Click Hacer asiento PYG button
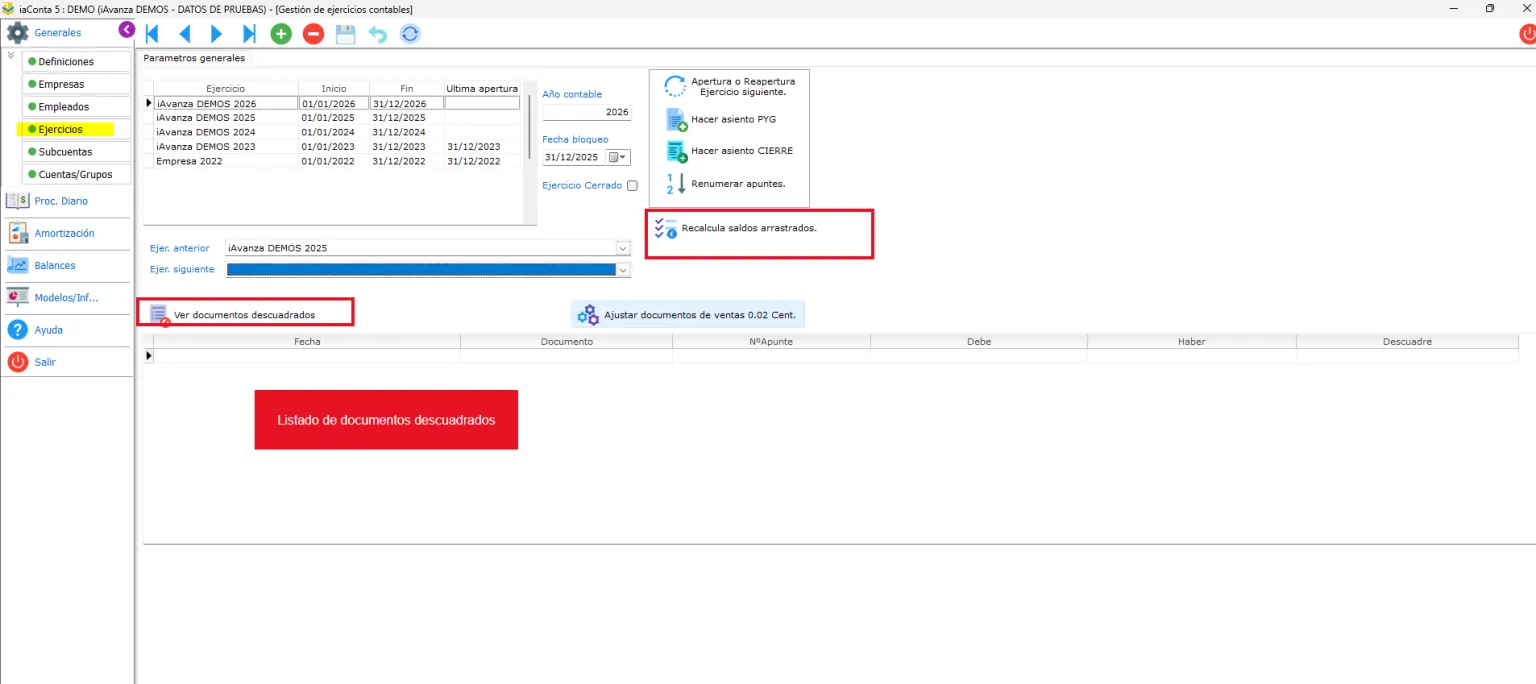Image resolution: width=1536 pixels, height=684 pixels. 721,119
